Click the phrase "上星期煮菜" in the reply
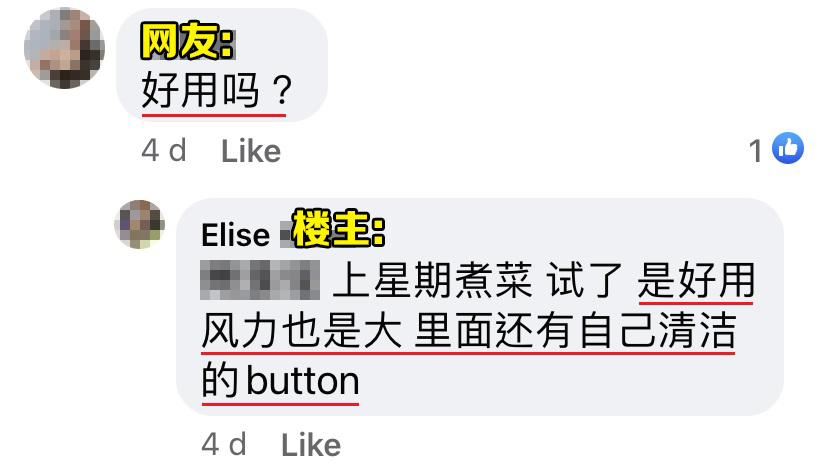Viewport: 828px width, 465px height. pyautogui.click(x=432, y=280)
